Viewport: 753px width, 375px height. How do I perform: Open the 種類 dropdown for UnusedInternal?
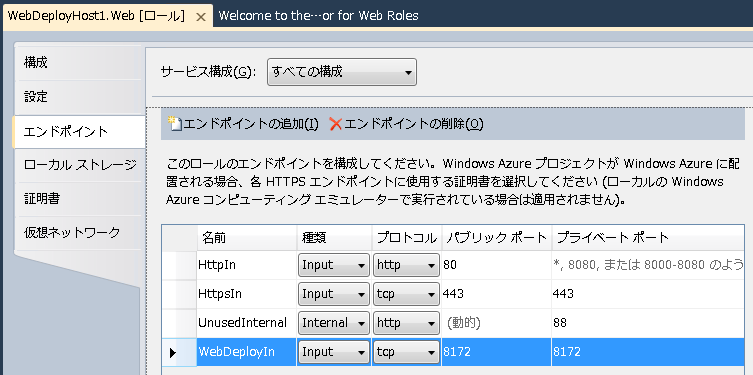(x=334, y=323)
